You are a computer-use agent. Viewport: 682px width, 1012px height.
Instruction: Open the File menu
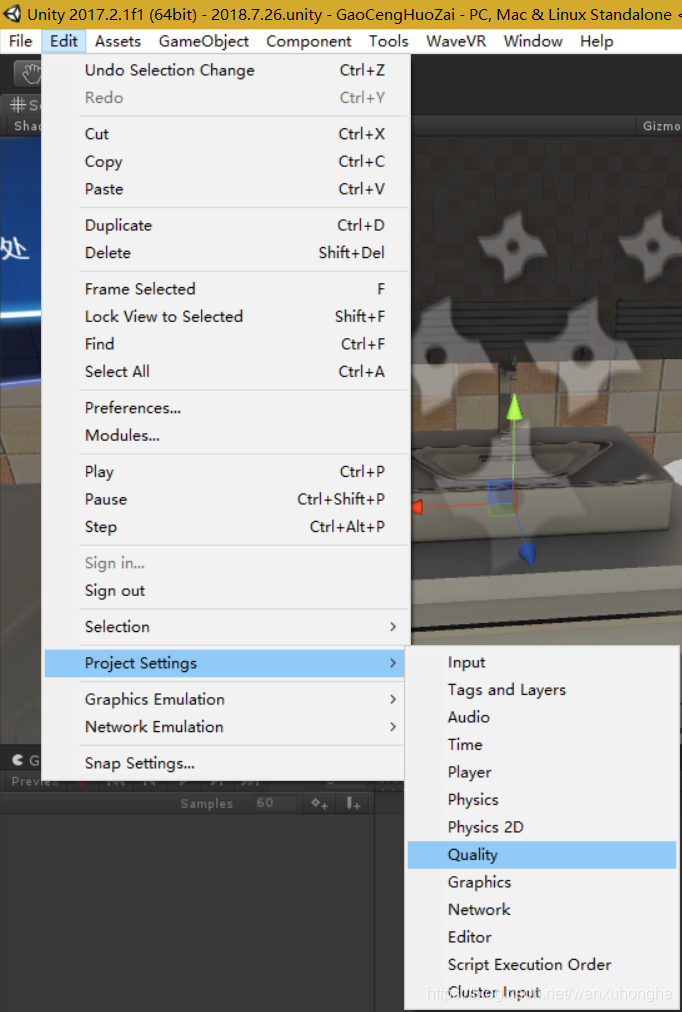click(20, 41)
